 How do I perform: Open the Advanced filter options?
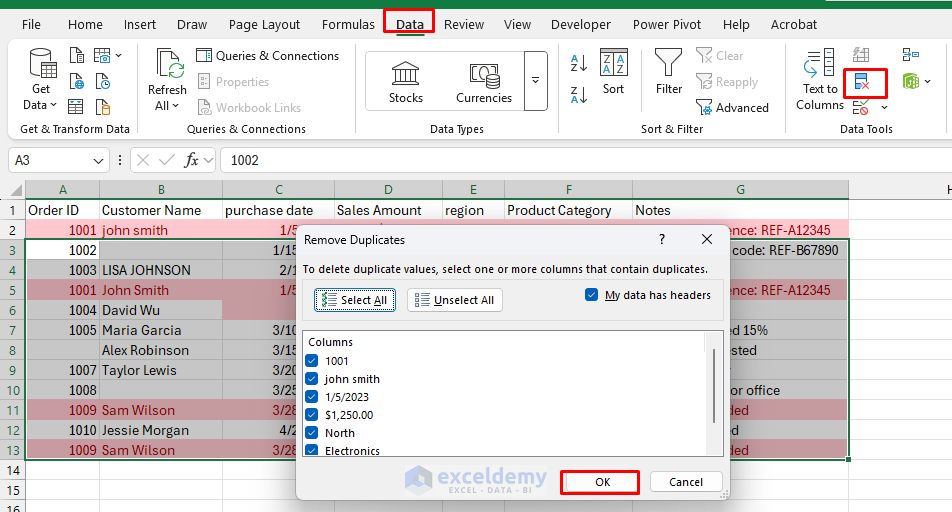[x=732, y=108]
